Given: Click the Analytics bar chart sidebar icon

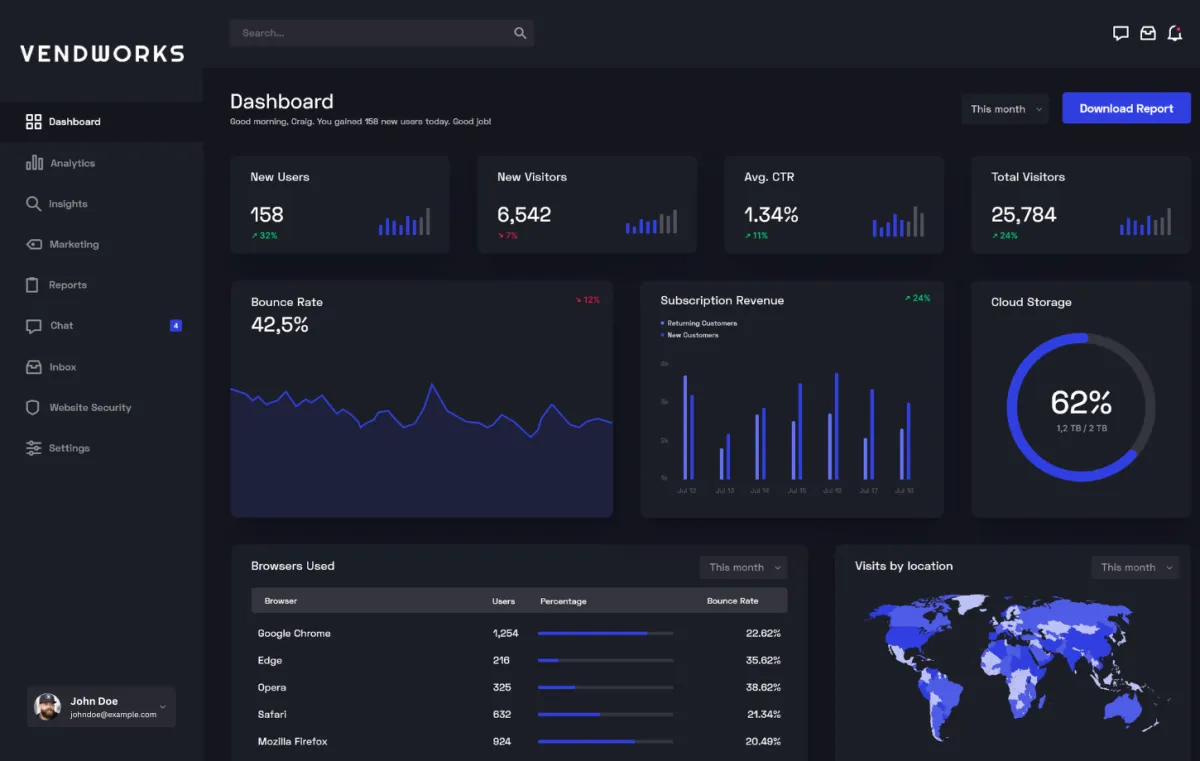Looking at the screenshot, I should pos(34,163).
